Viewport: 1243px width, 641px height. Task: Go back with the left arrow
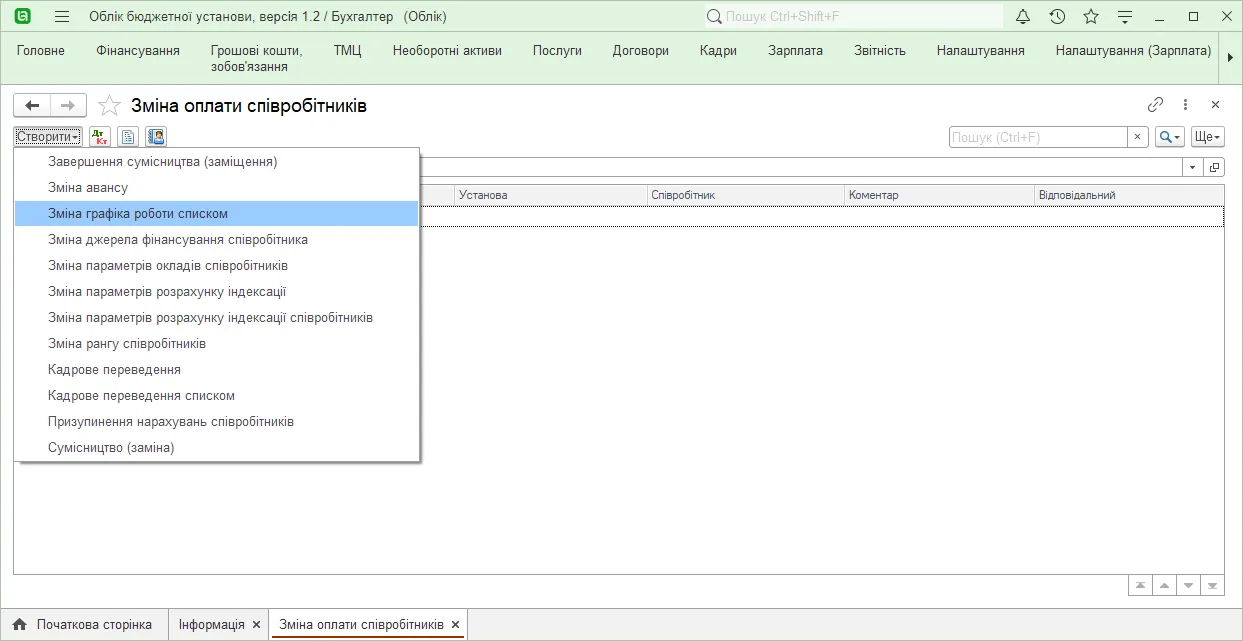[x=32, y=105]
